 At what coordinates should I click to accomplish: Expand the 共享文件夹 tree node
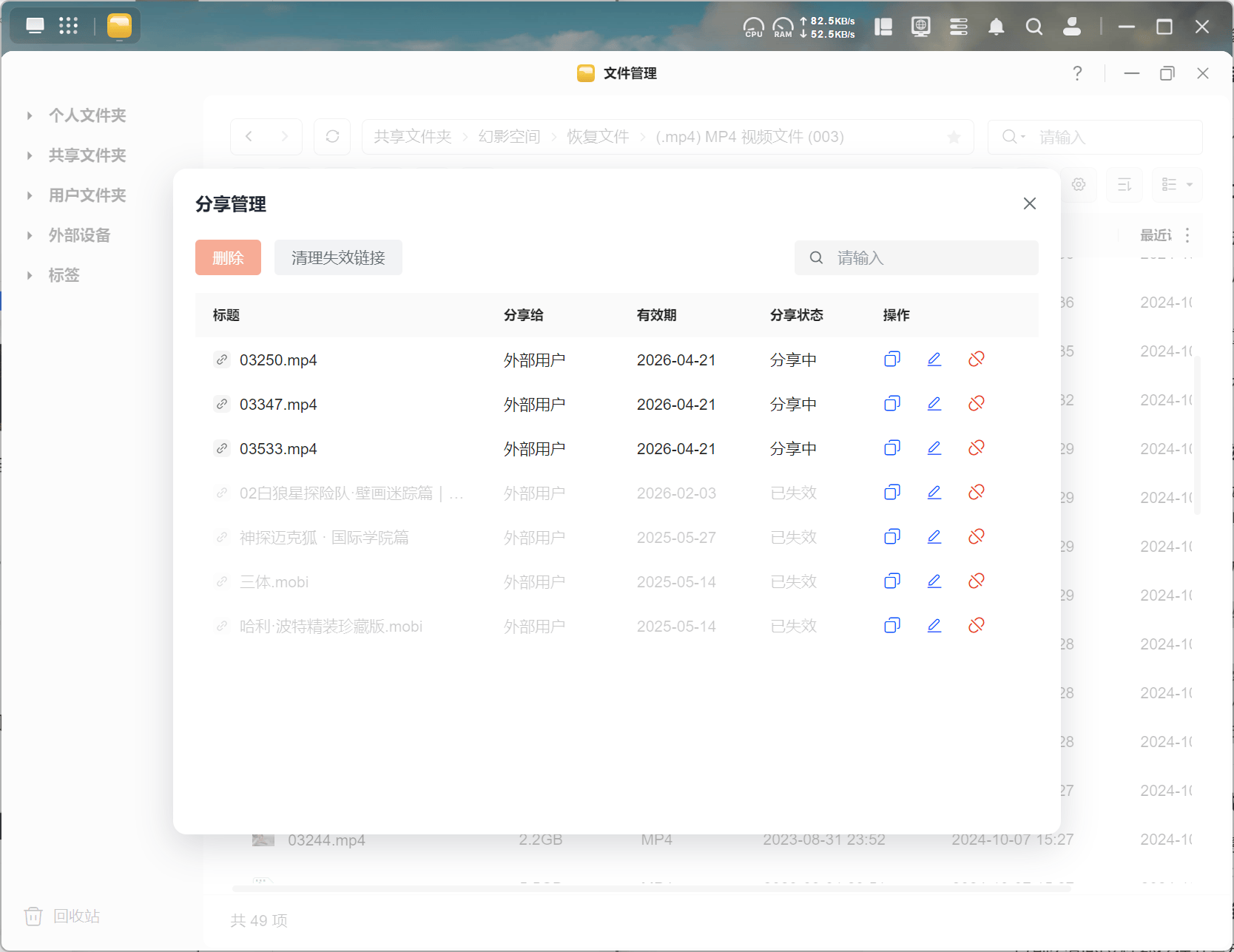pyautogui.click(x=30, y=155)
